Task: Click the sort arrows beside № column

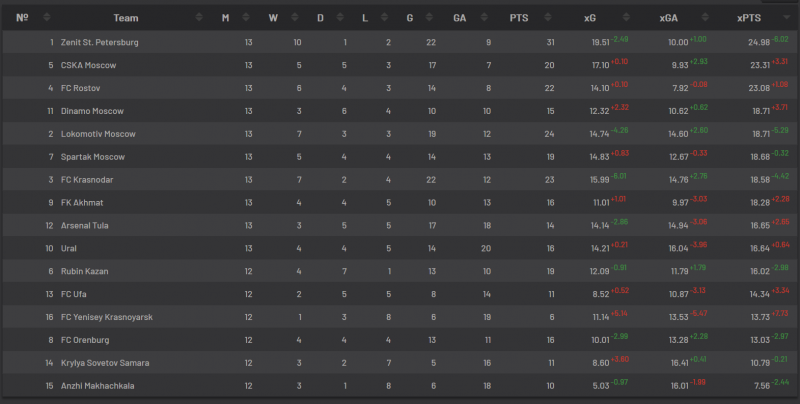Action: click(x=46, y=17)
